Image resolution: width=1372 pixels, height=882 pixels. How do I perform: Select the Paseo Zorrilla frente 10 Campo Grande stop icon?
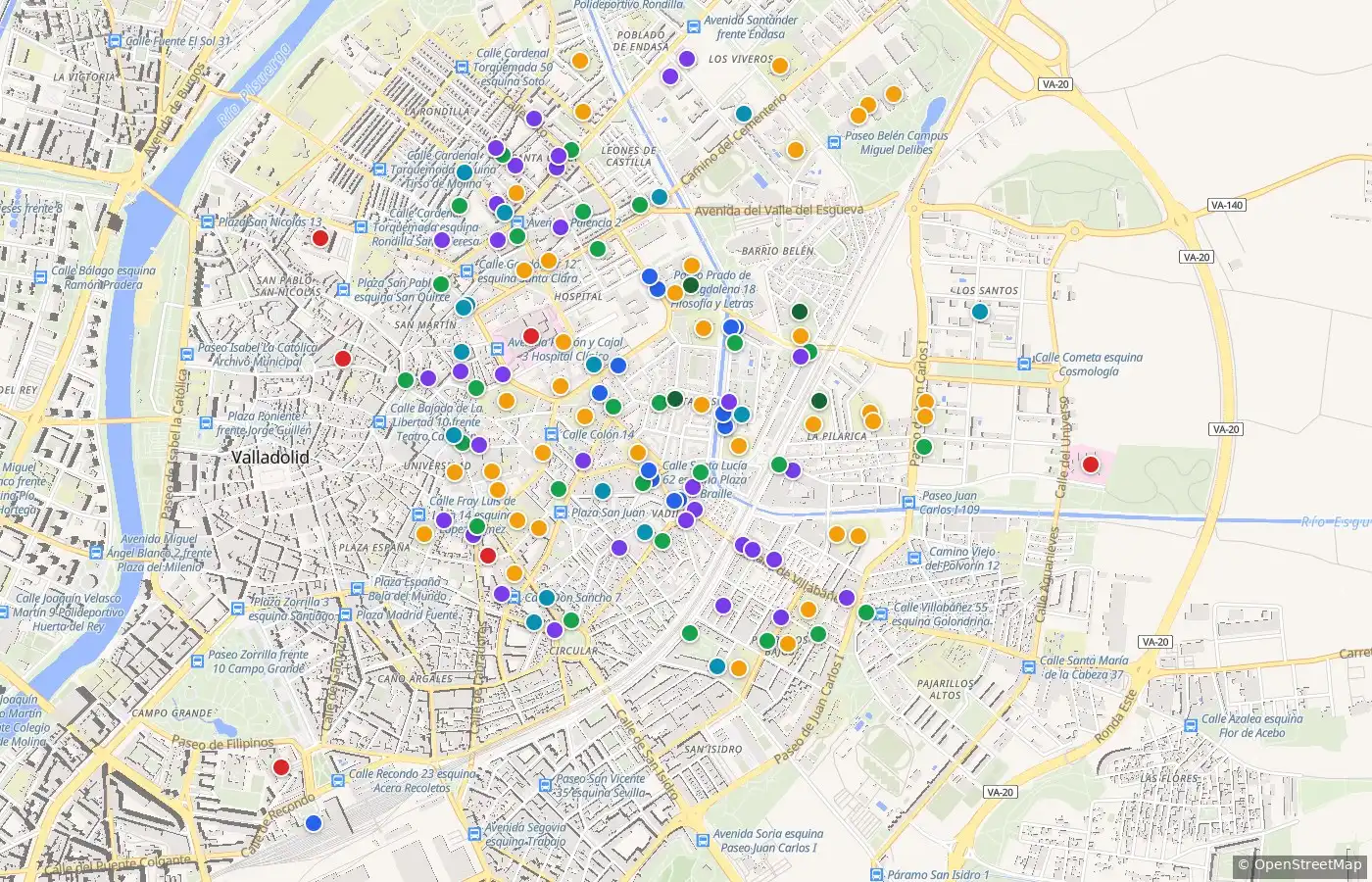click(x=198, y=661)
